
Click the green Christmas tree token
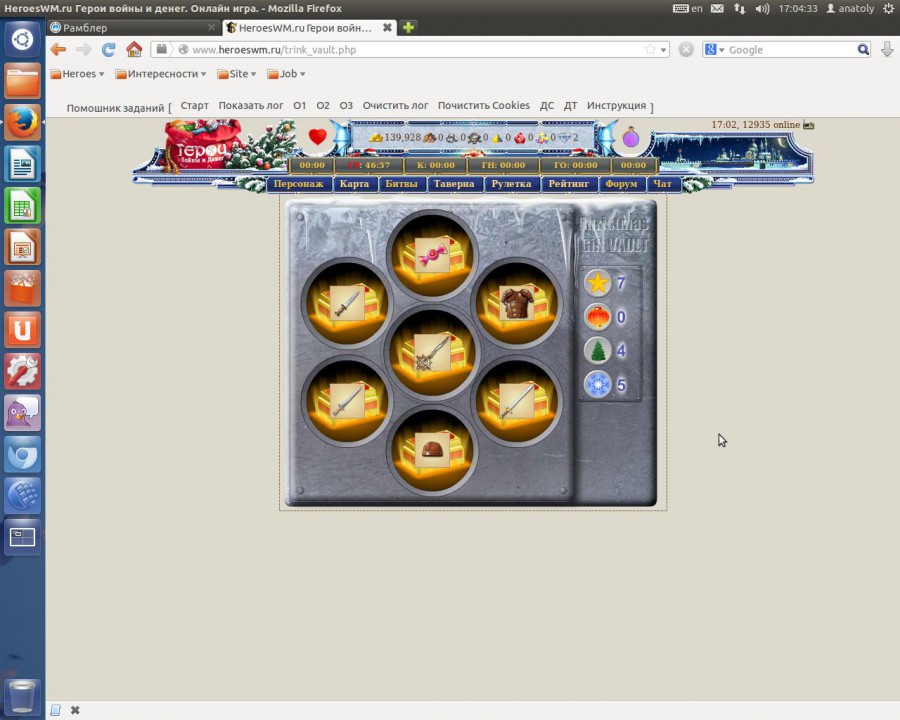pyautogui.click(x=597, y=351)
